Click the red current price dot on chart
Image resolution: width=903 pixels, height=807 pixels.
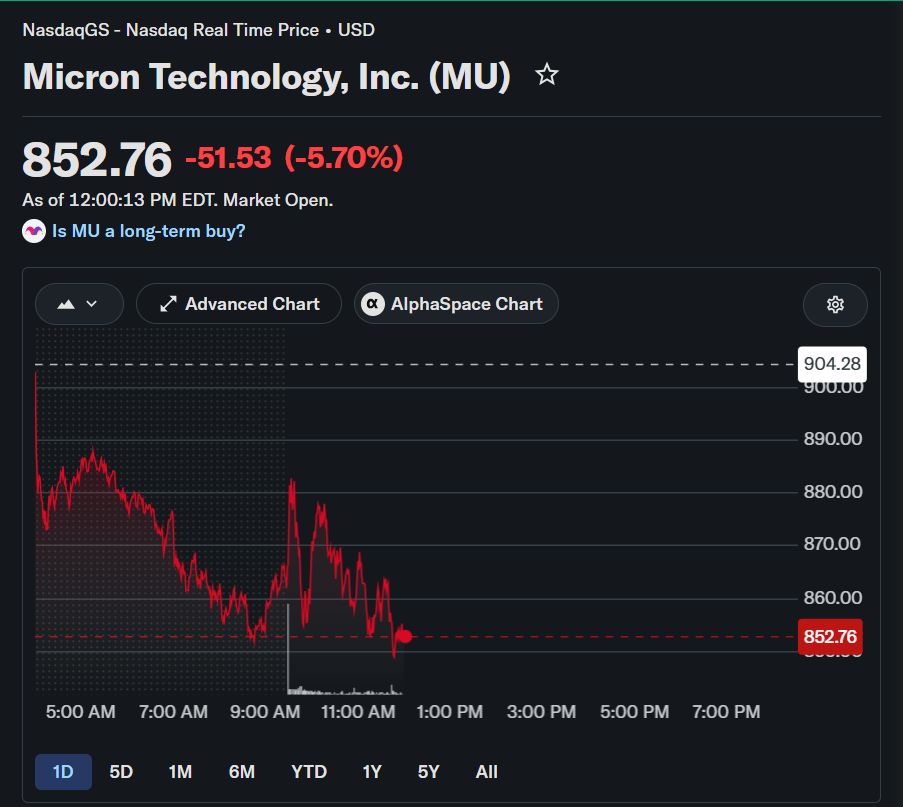(x=405, y=636)
